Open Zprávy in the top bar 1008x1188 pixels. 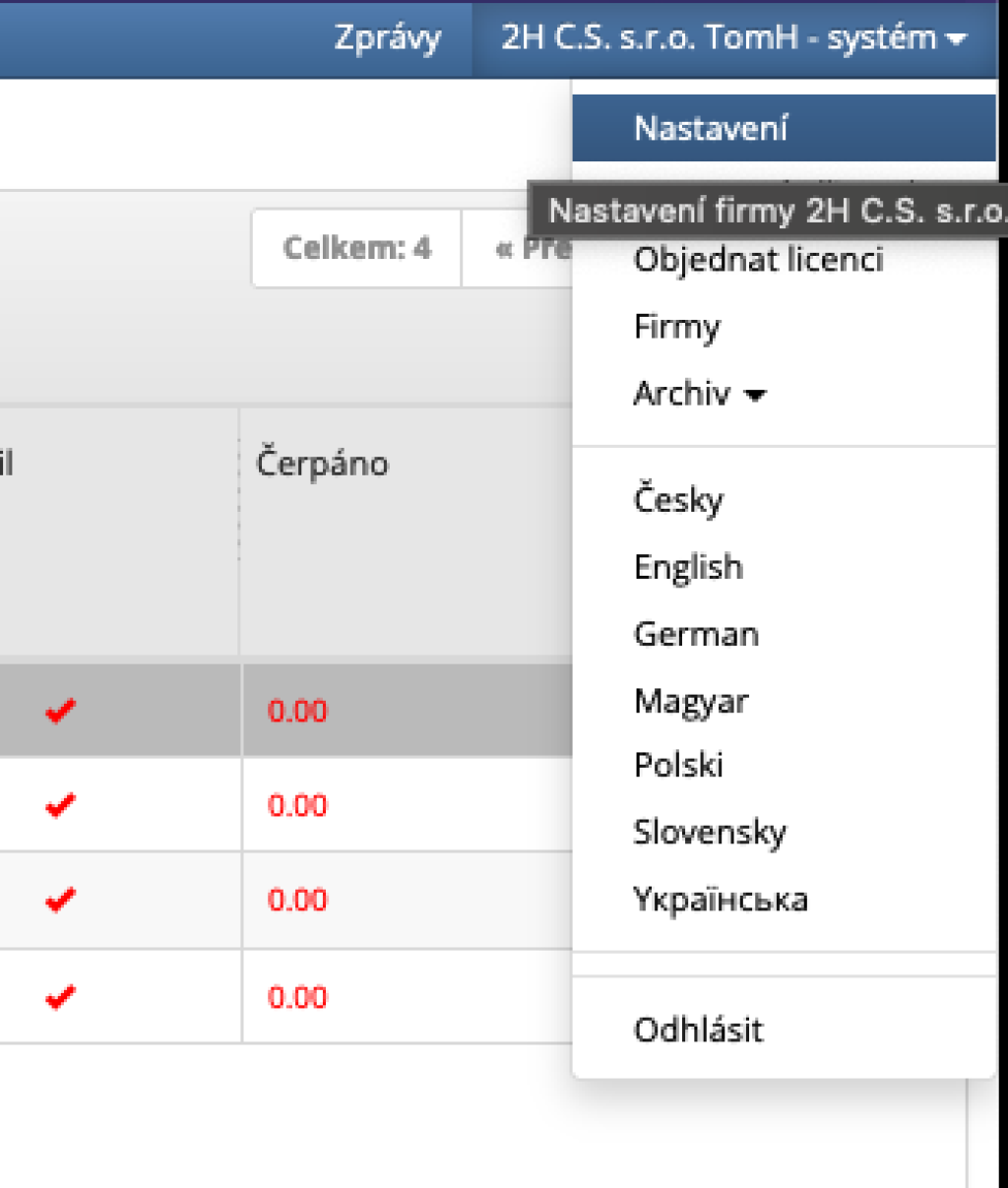click(x=387, y=39)
